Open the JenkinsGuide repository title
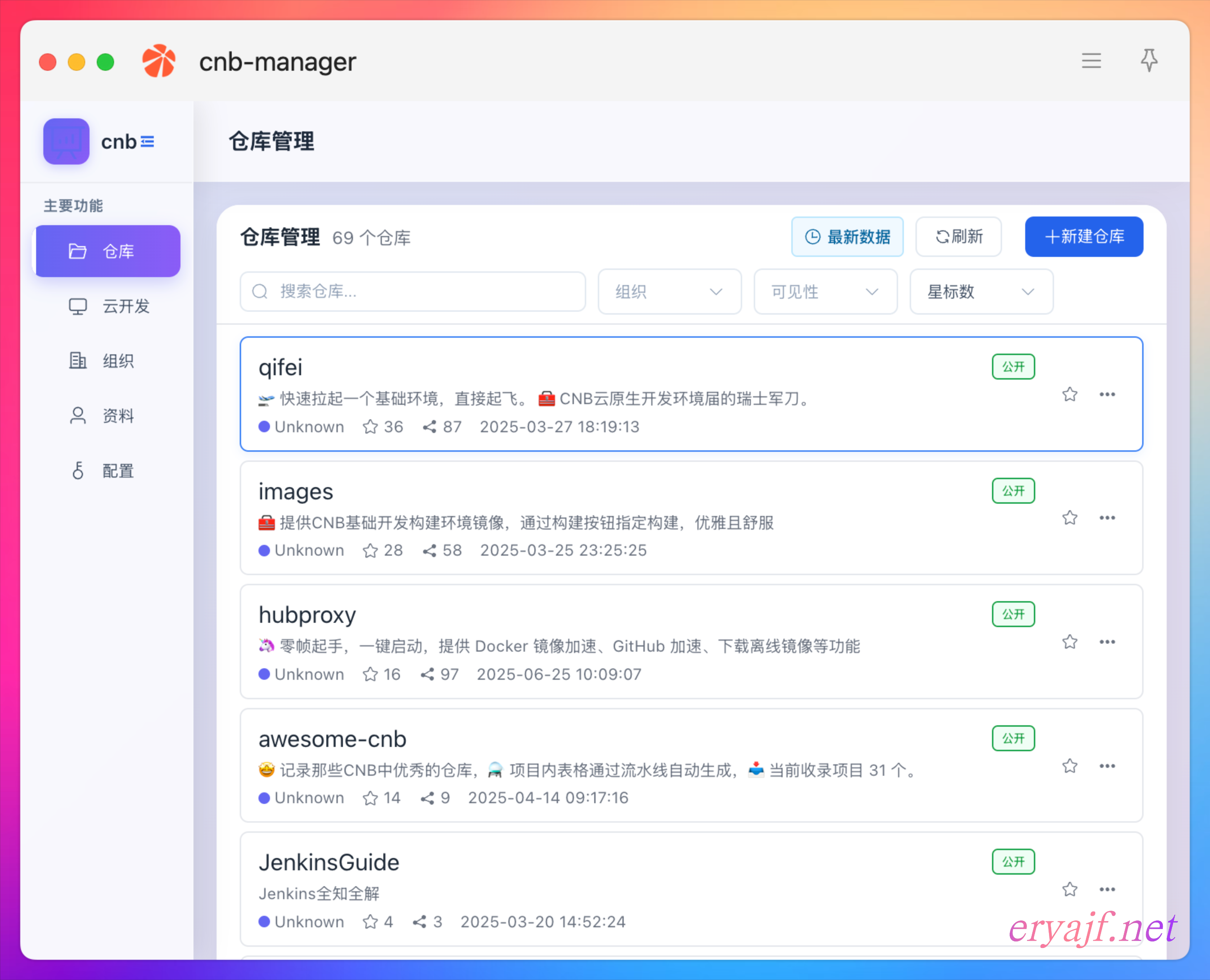Screen dimensions: 1210x980 [329, 863]
